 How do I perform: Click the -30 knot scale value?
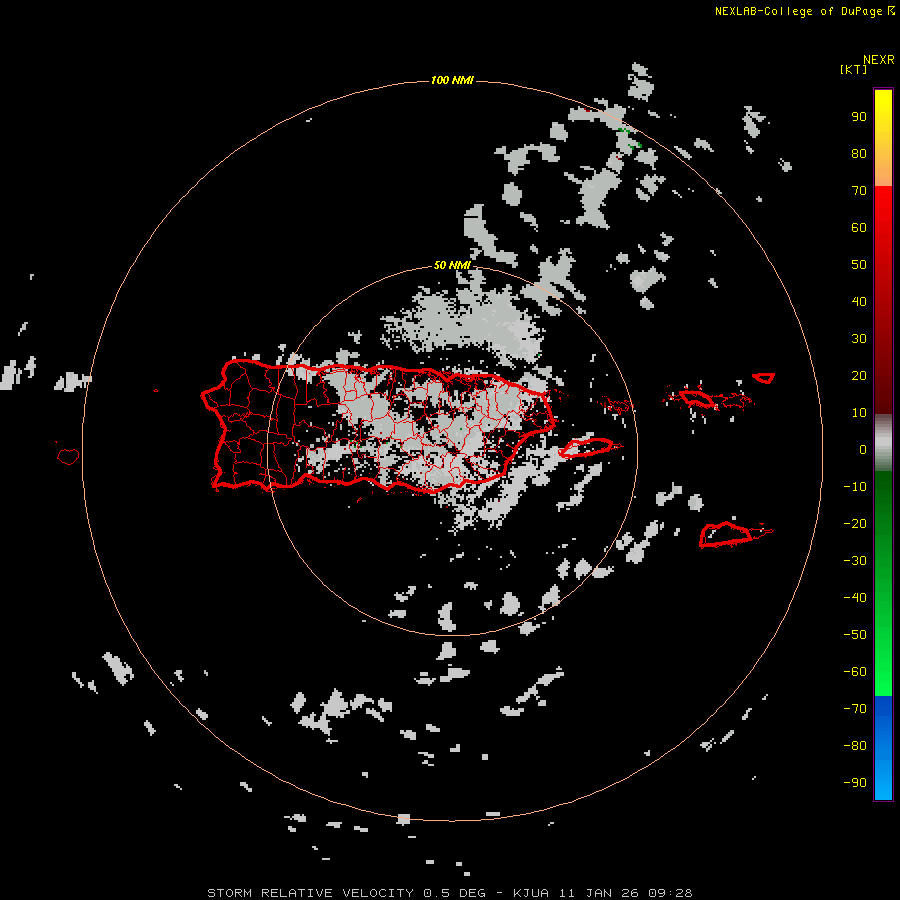[855, 561]
